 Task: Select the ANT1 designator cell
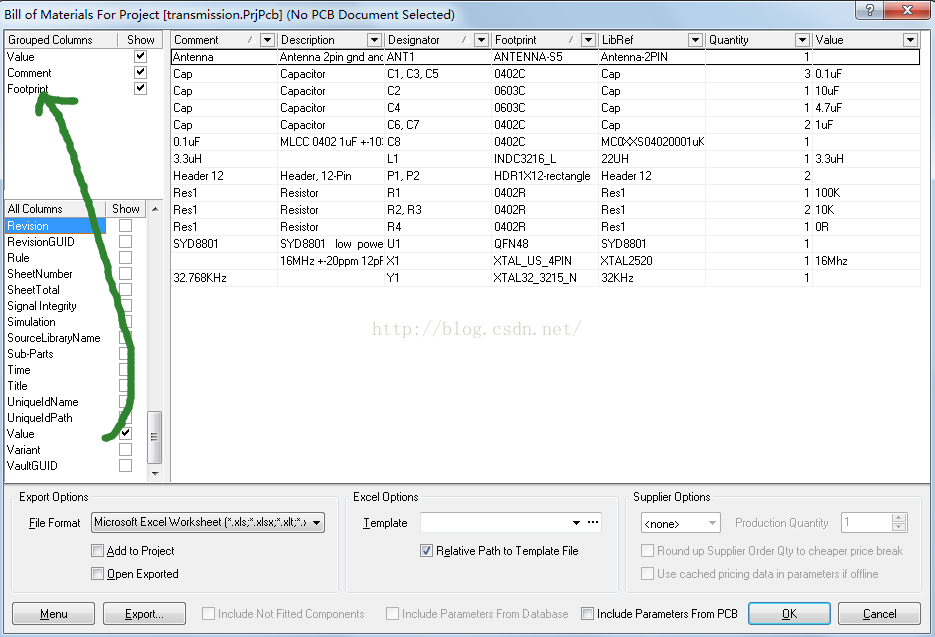coord(438,57)
